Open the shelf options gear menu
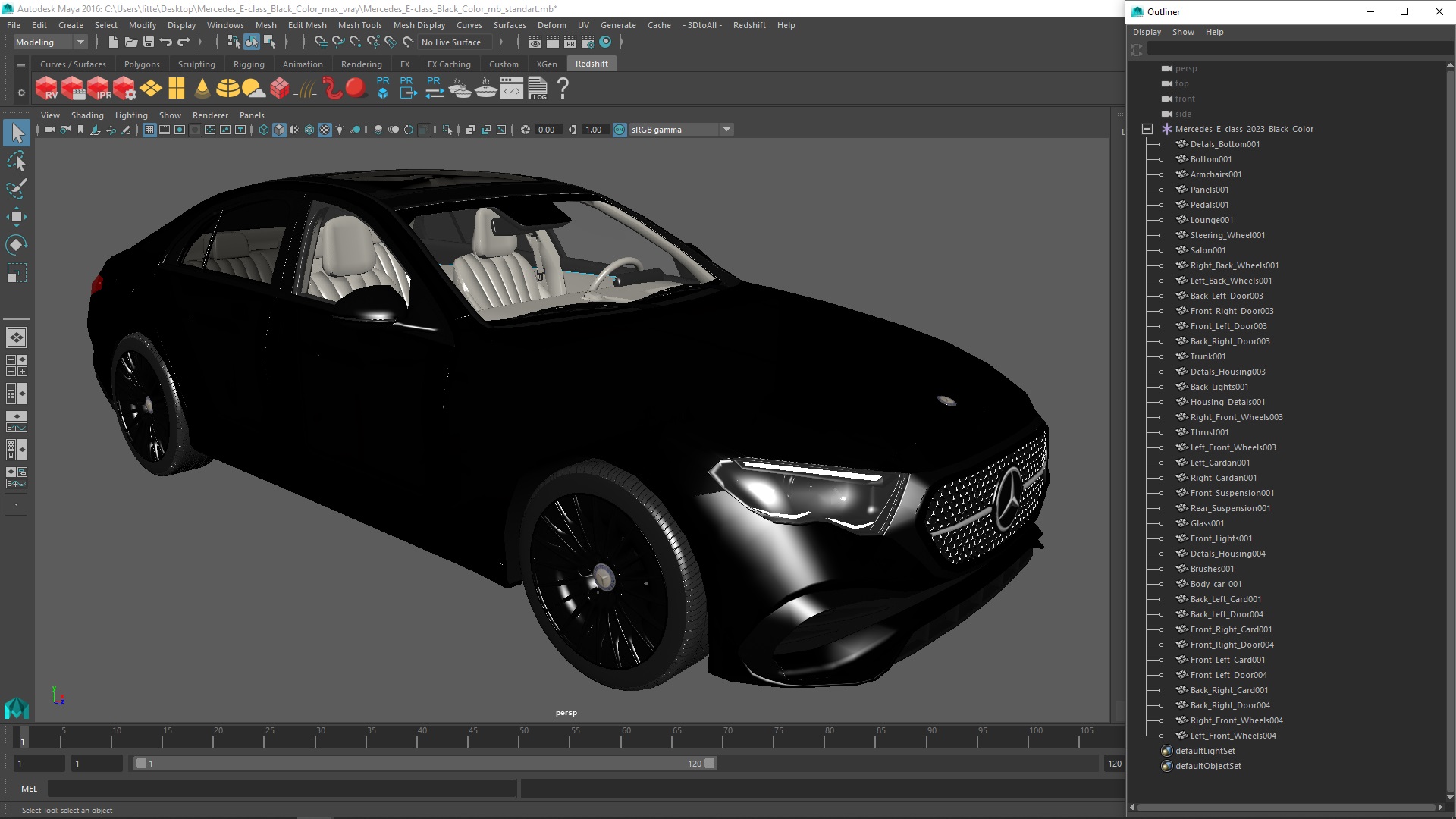This screenshot has height=819, width=1456. click(x=21, y=93)
